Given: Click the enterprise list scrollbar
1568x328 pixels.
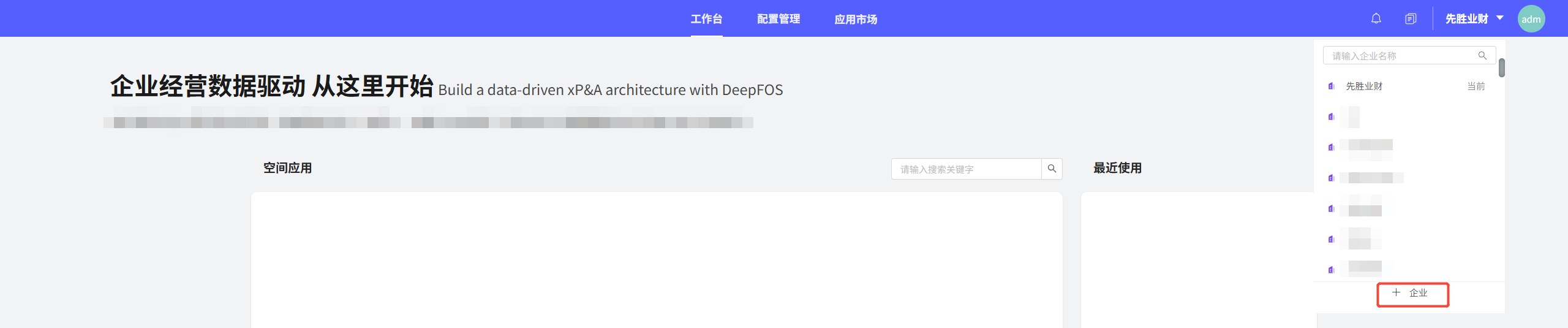Looking at the screenshot, I should point(1501,67).
